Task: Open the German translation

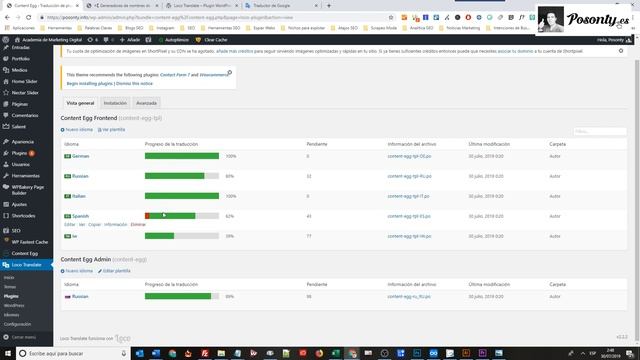Action: pyautogui.click(x=80, y=156)
